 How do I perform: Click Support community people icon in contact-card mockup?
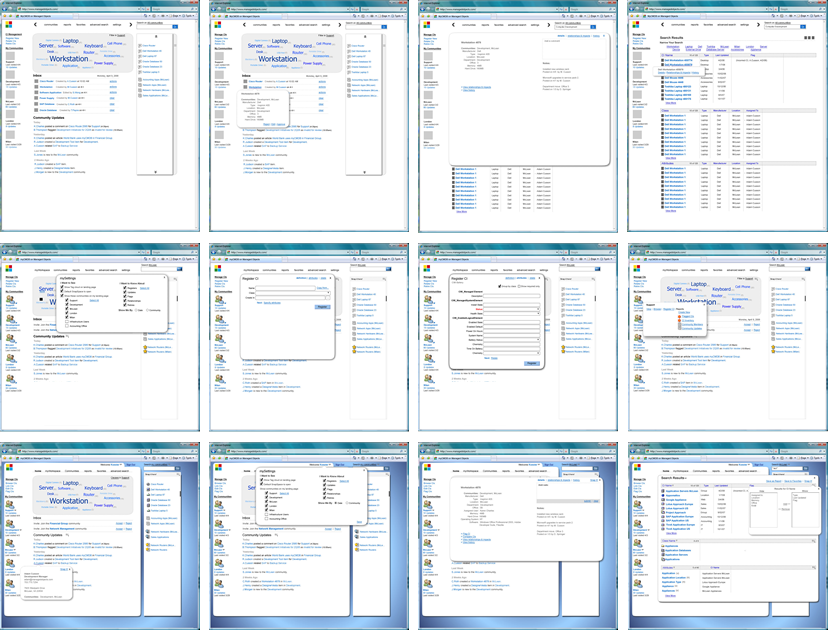pyautogui.click(x=10, y=505)
